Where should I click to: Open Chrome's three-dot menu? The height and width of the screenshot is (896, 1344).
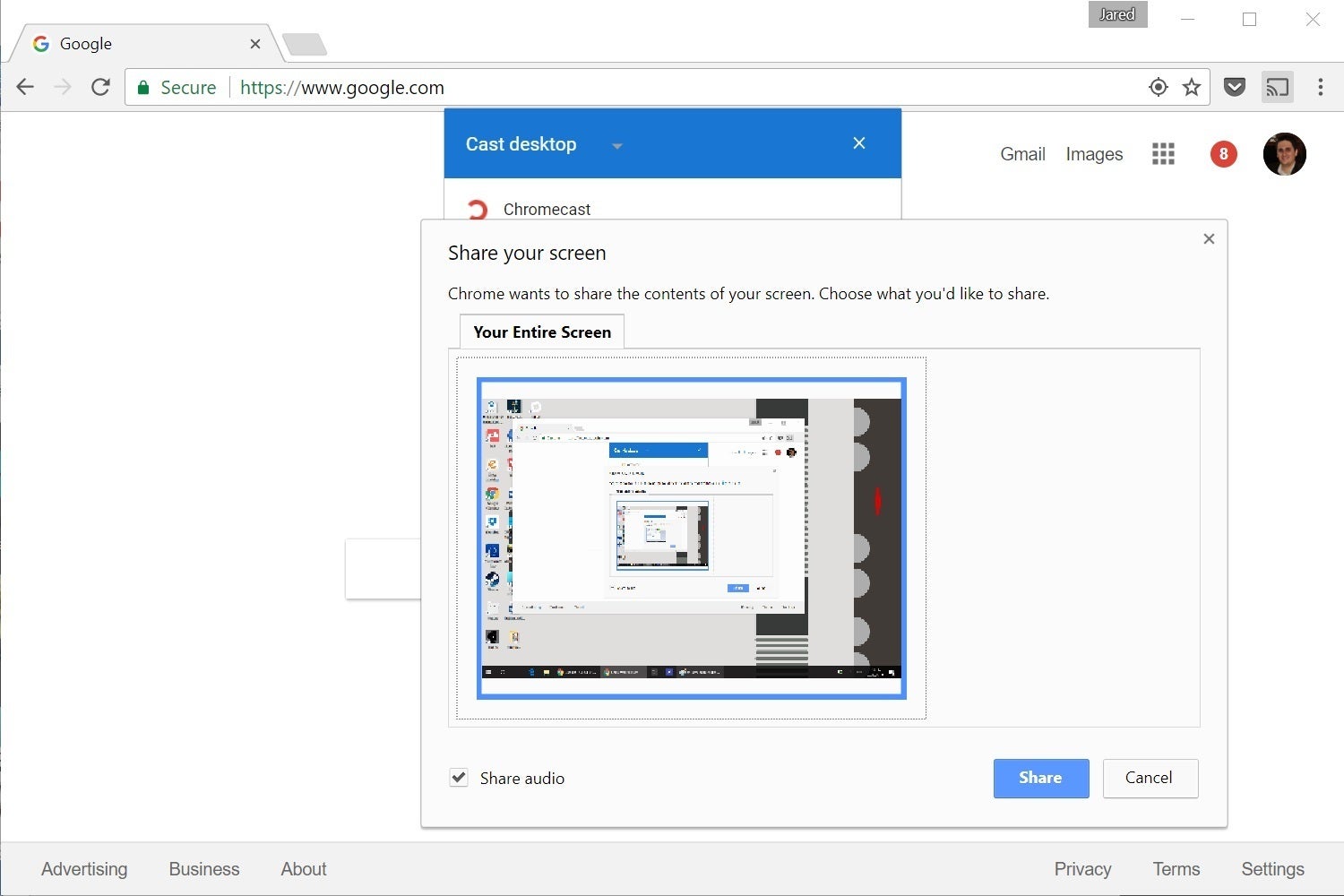pos(1321,87)
